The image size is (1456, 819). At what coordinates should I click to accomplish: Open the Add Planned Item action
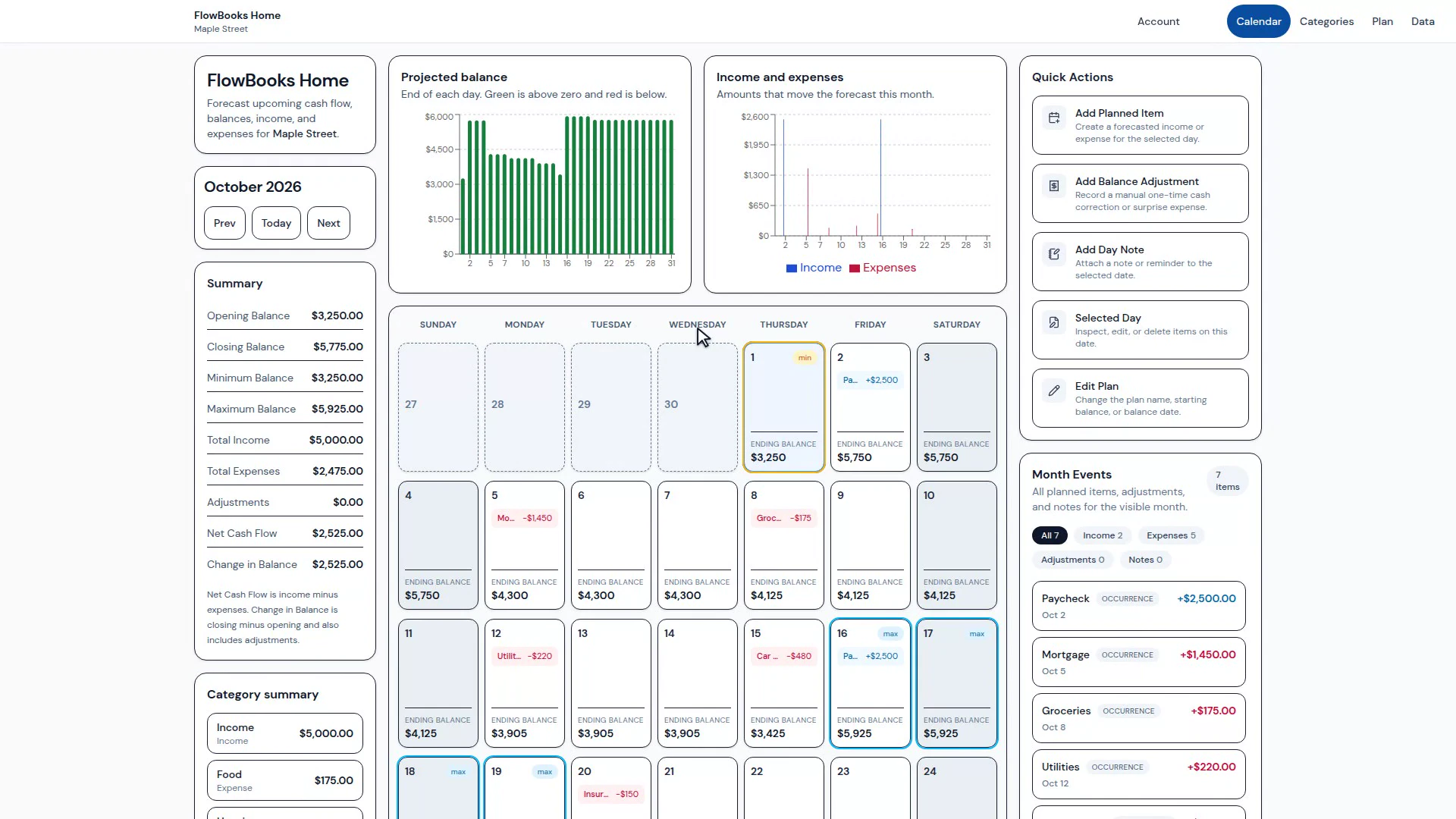1140,125
